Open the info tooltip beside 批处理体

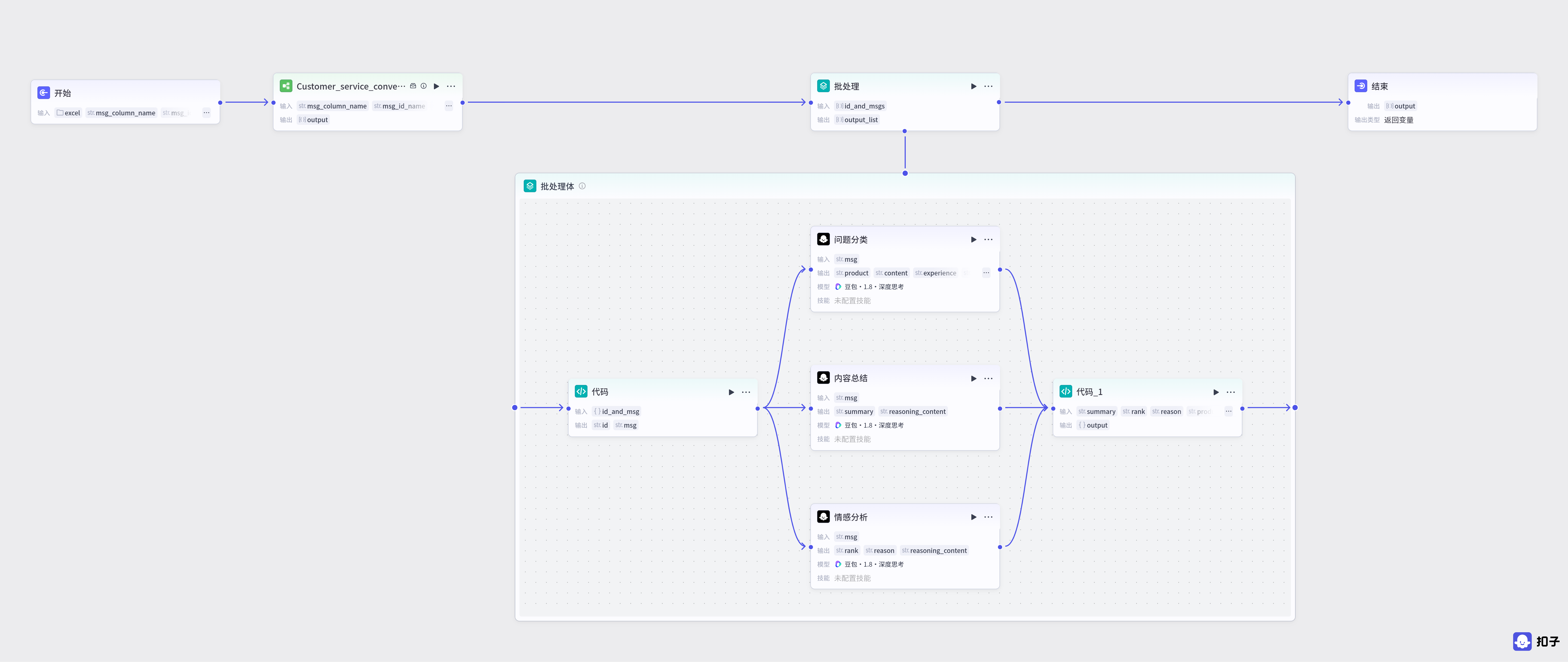pos(582,186)
